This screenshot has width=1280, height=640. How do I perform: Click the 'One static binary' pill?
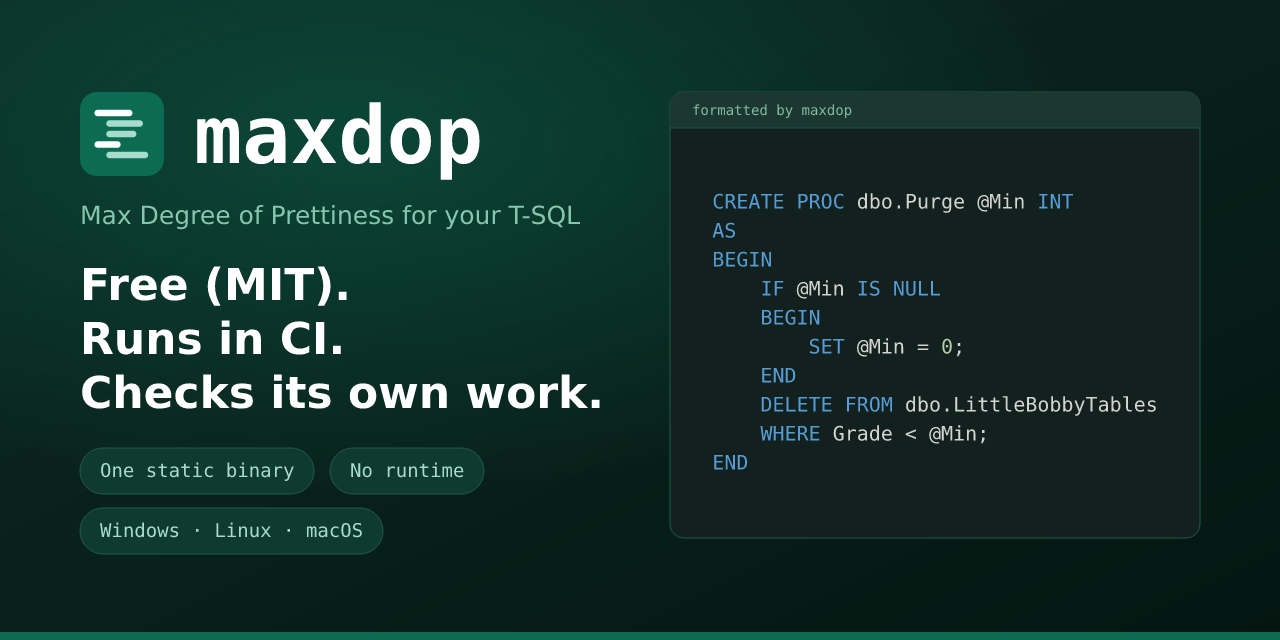click(197, 471)
